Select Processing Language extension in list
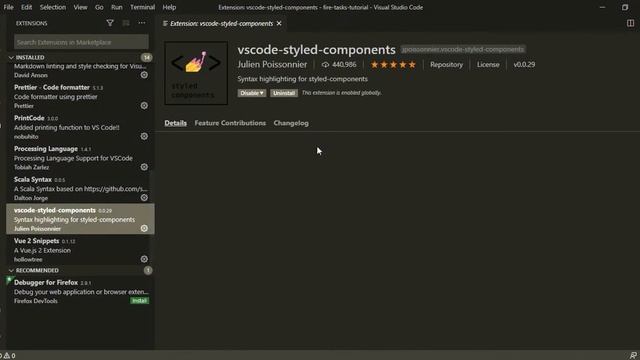The image size is (640, 360). [80, 158]
